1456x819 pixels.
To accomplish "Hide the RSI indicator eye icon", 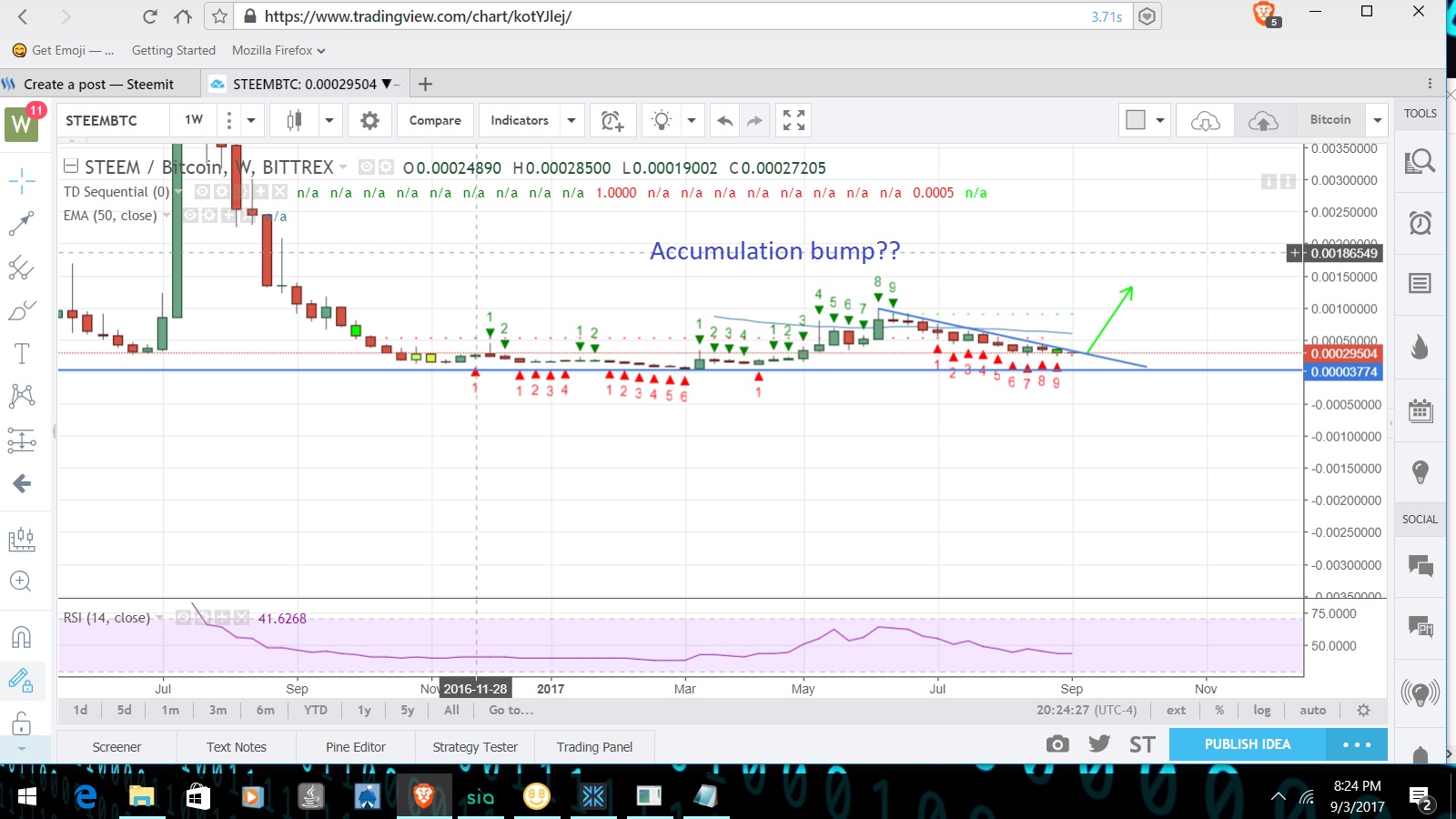I will coord(183,618).
